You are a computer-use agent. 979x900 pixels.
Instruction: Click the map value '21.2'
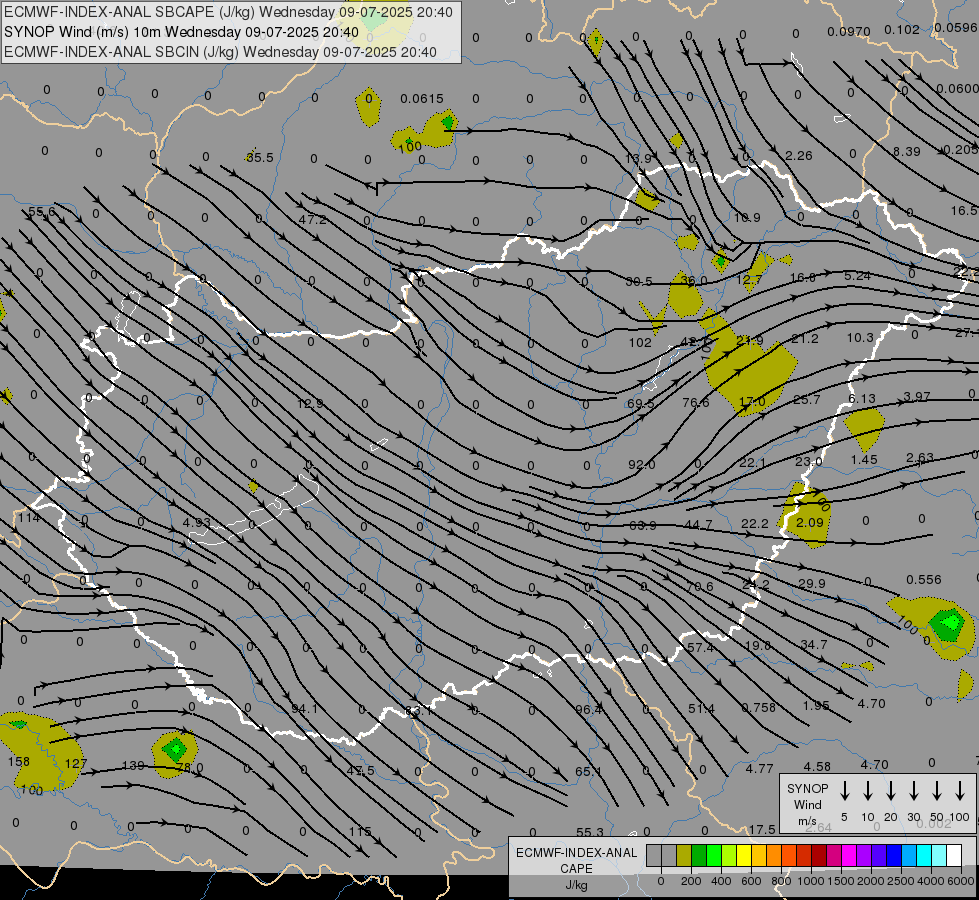[805, 339]
